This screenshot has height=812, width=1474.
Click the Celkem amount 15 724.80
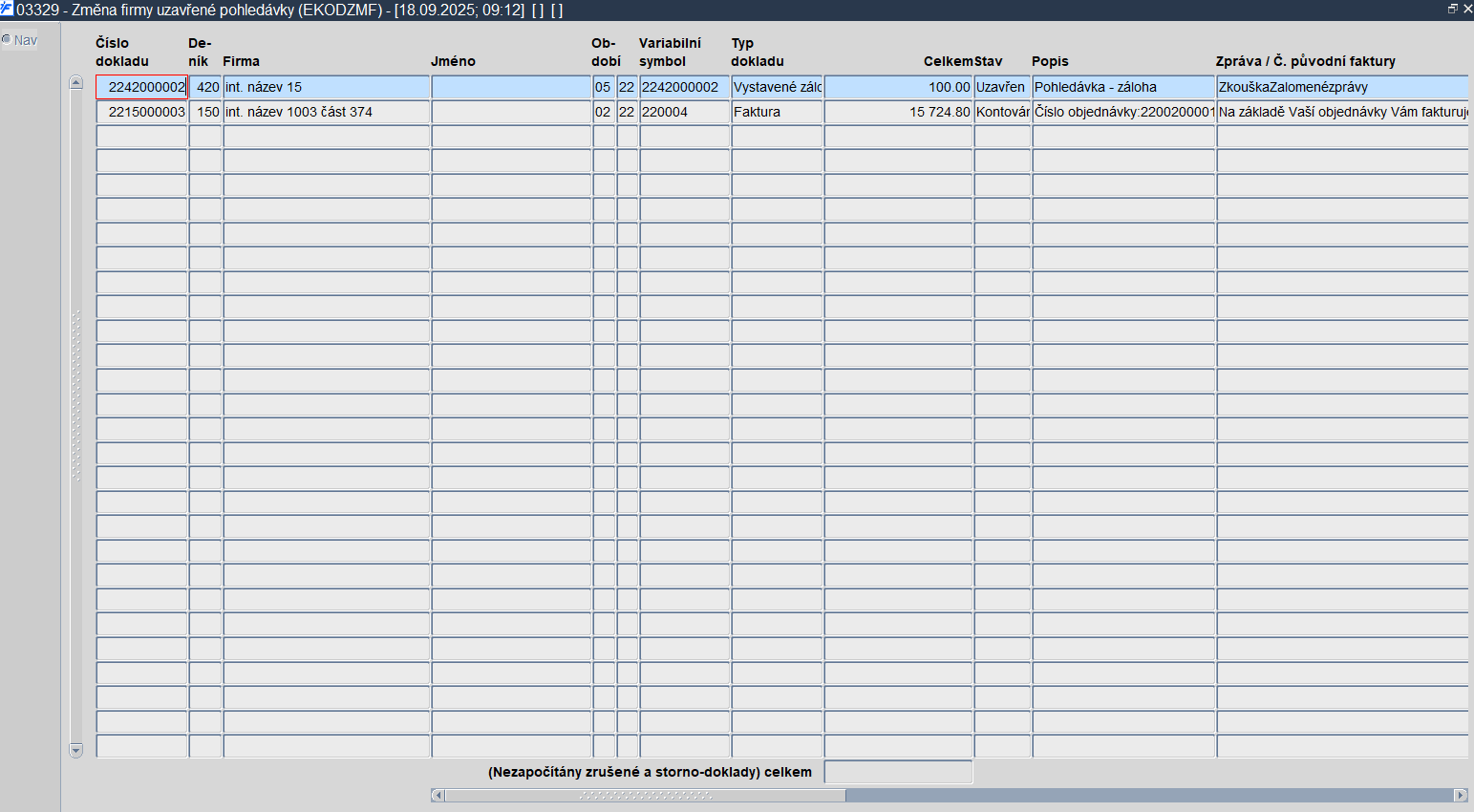(x=898, y=112)
